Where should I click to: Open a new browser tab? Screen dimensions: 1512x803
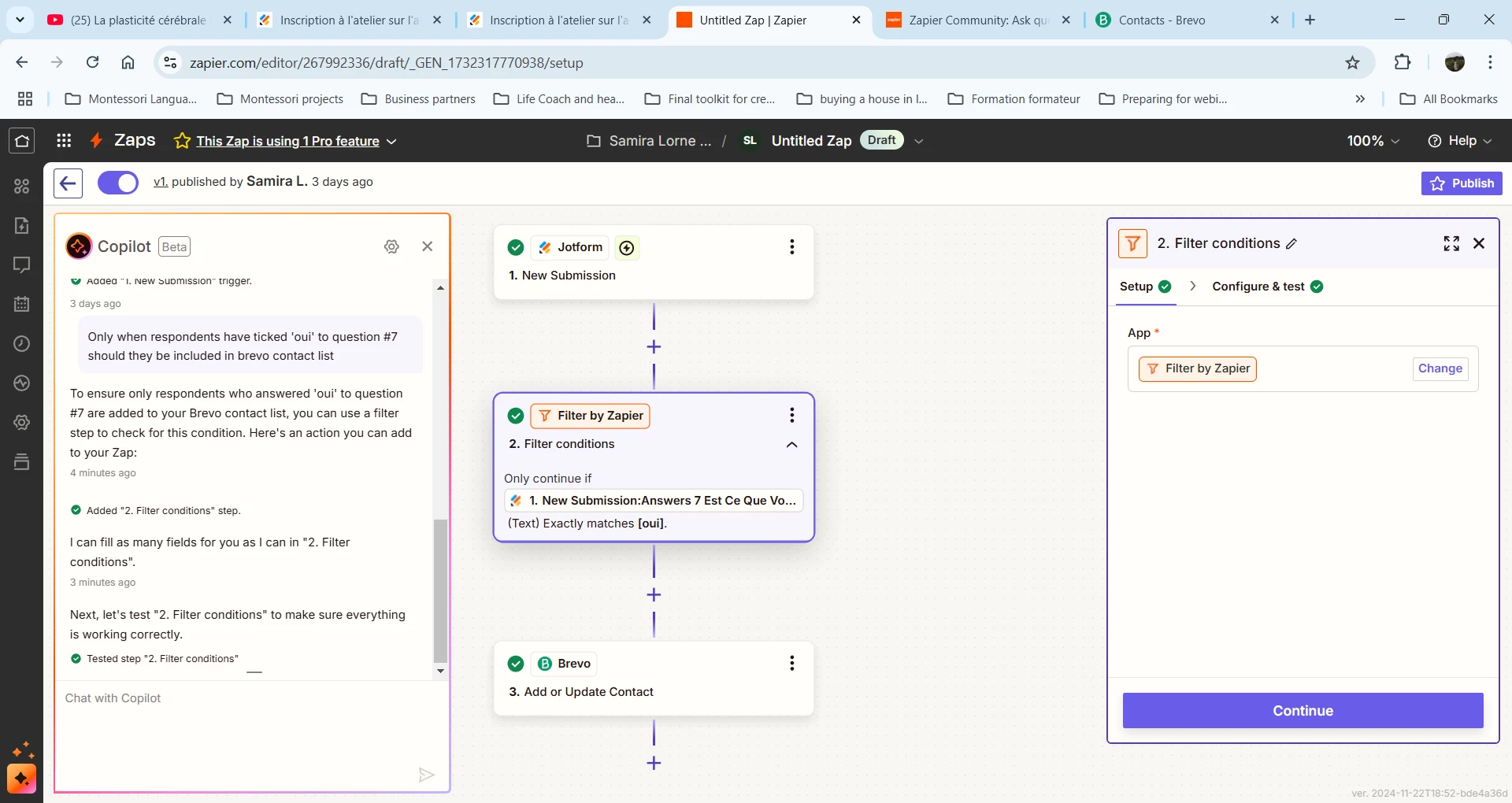[x=1310, y=20]
